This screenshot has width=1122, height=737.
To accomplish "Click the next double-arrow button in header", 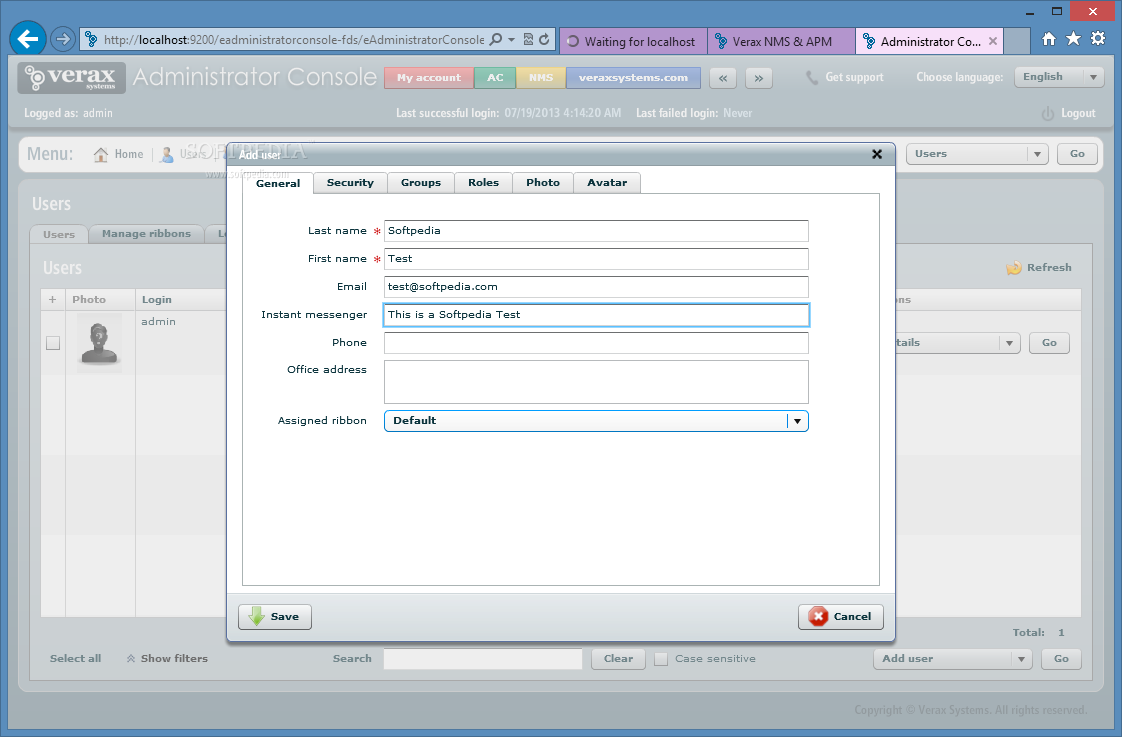I will 758,78.
